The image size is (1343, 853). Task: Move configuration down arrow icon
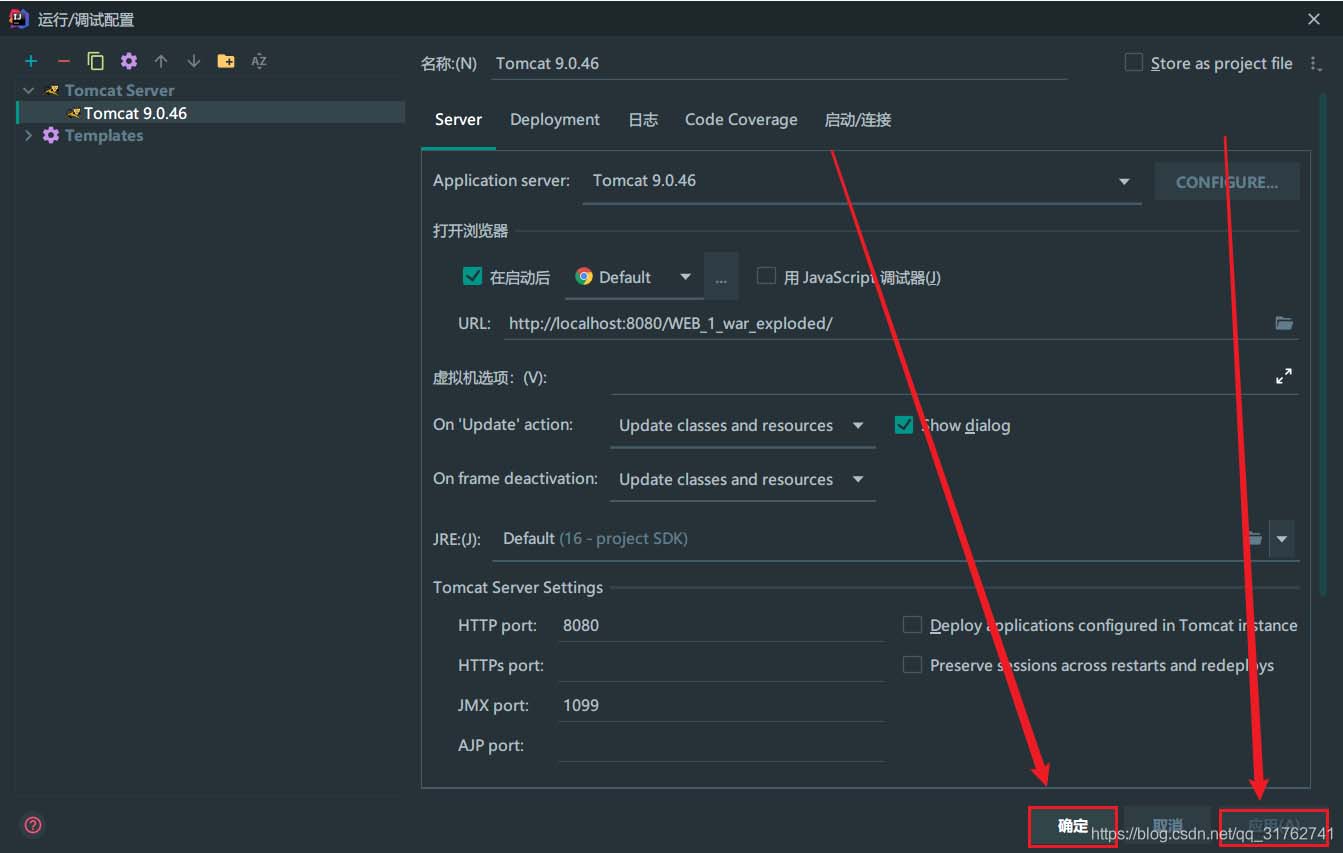click(194, 61)
